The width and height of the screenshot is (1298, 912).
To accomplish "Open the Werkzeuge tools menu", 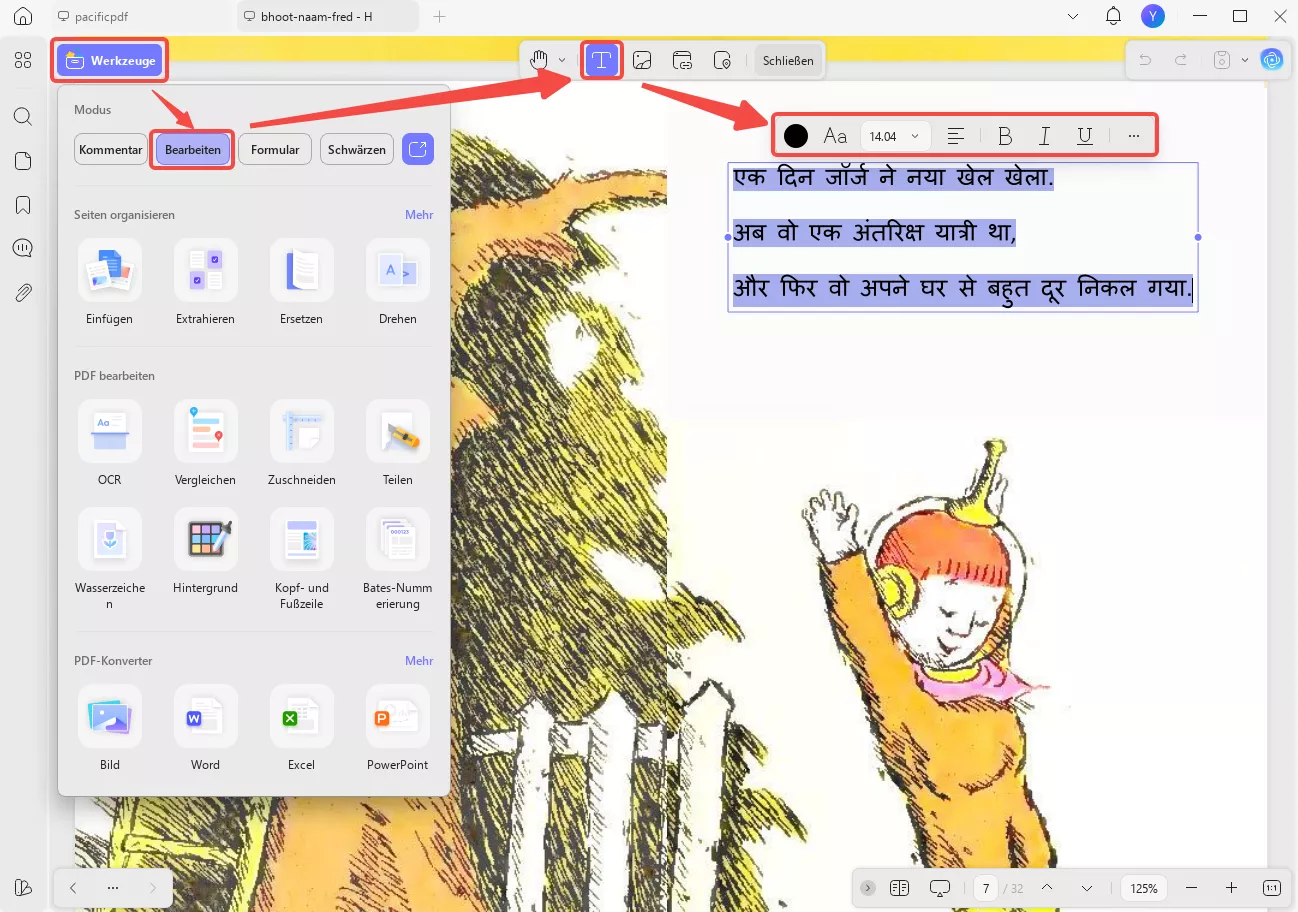I will point(110,61).
